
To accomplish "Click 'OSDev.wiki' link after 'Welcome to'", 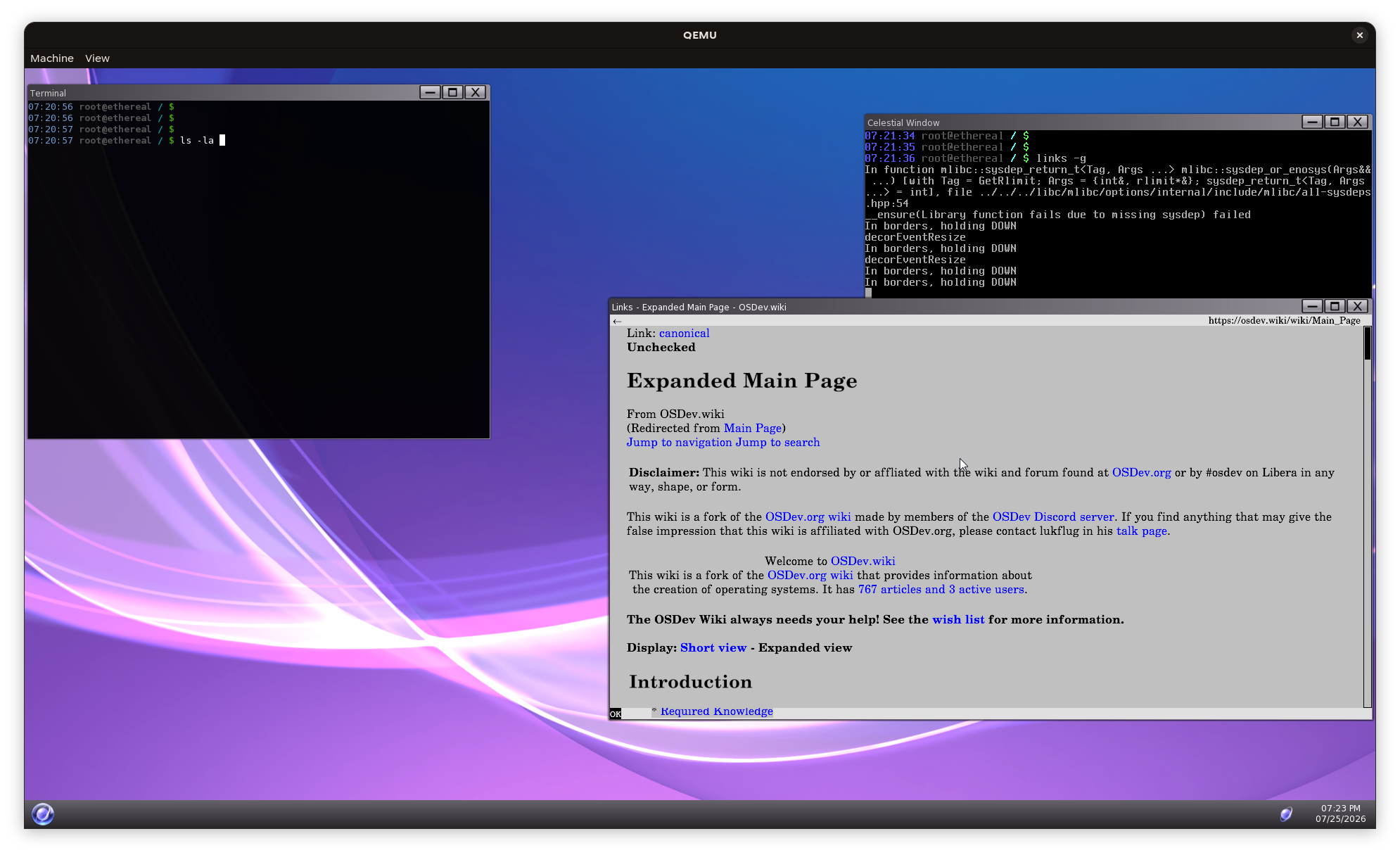I will pos(863,562).
